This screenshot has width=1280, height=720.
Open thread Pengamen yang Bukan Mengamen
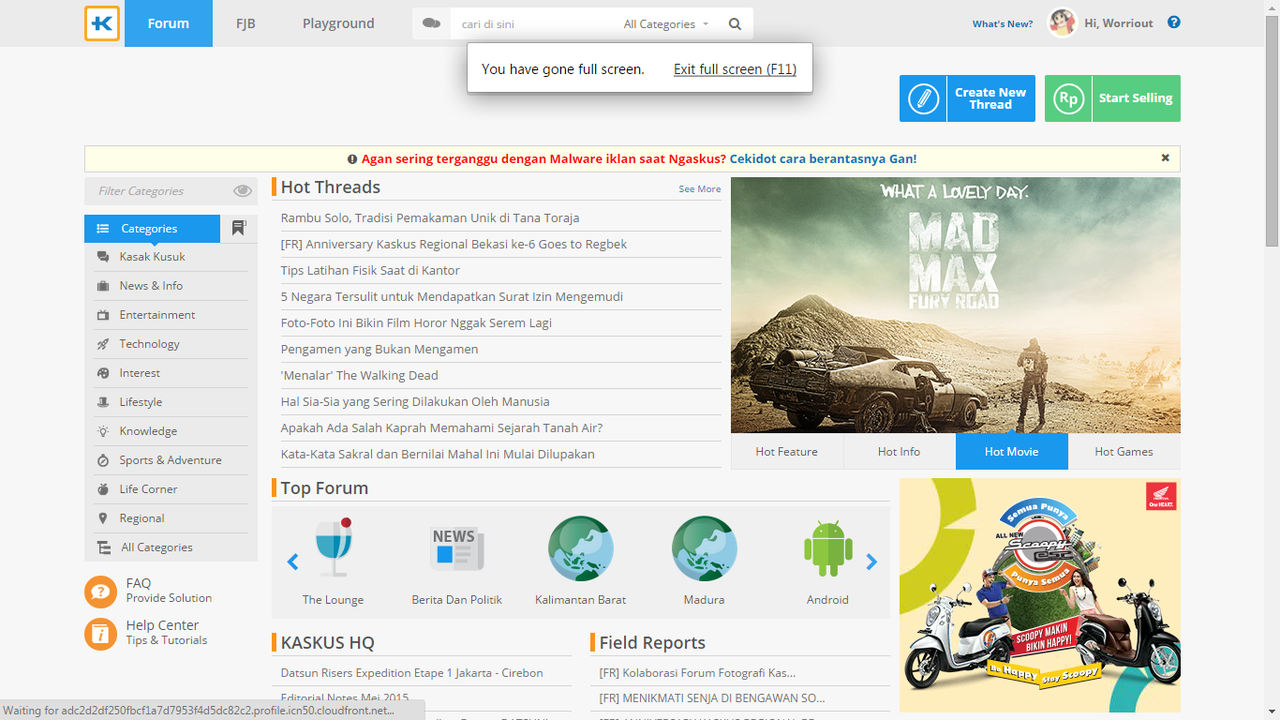[379, 349]
